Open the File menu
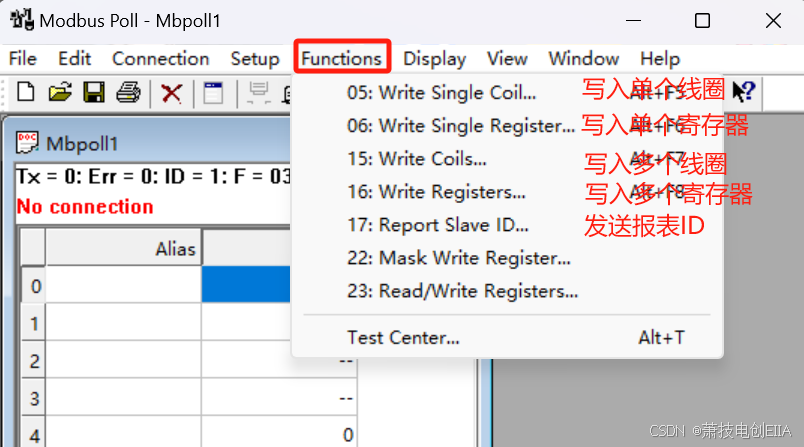 coord(23,58)
